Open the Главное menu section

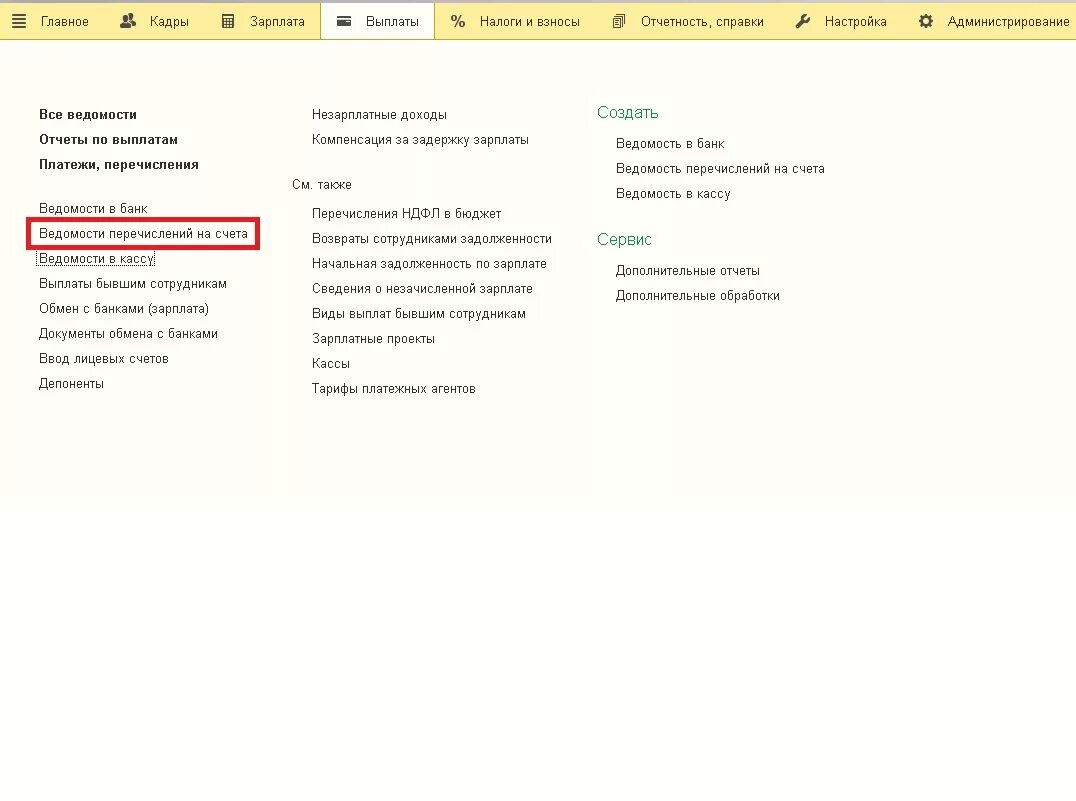pos(63,20)
